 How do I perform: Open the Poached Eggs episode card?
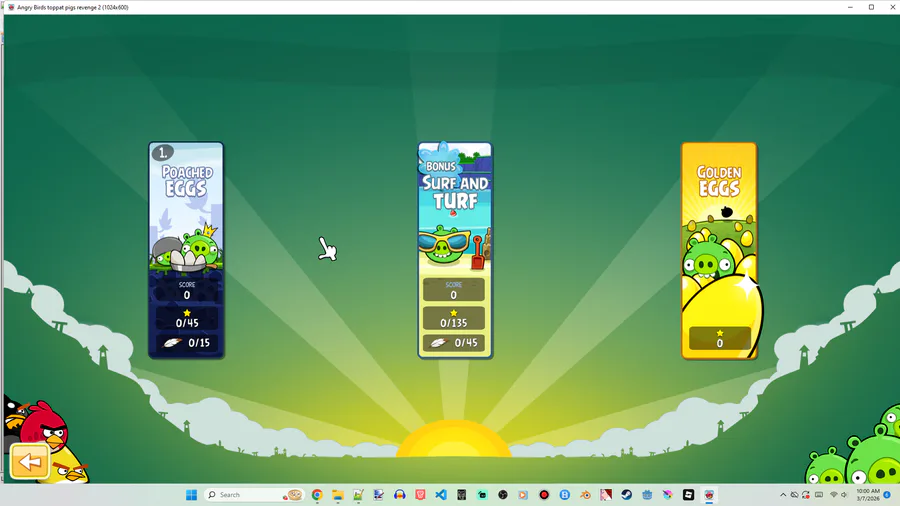coord(186,250)
